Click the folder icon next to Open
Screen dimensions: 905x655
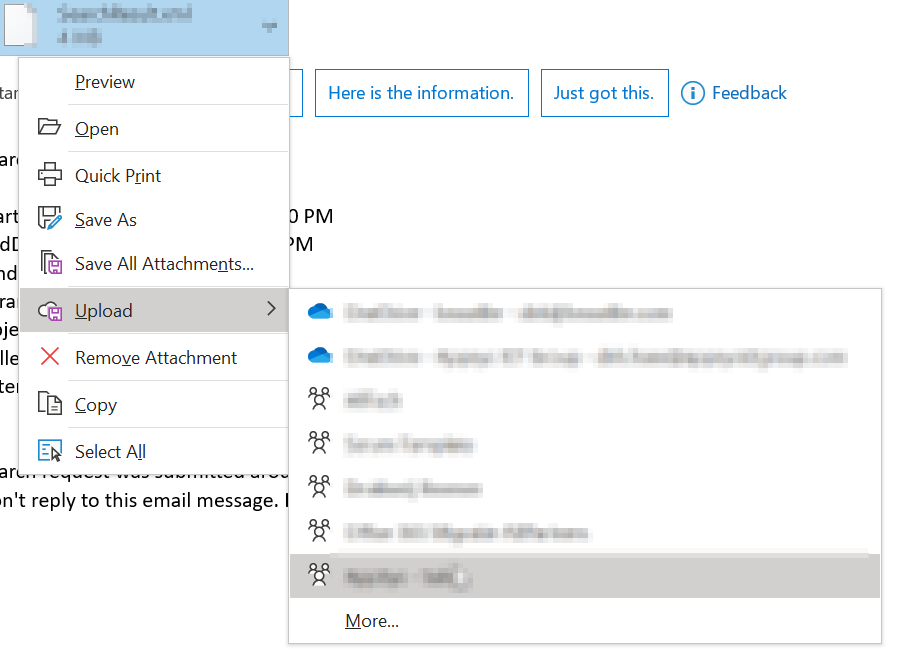coord(50,128)
